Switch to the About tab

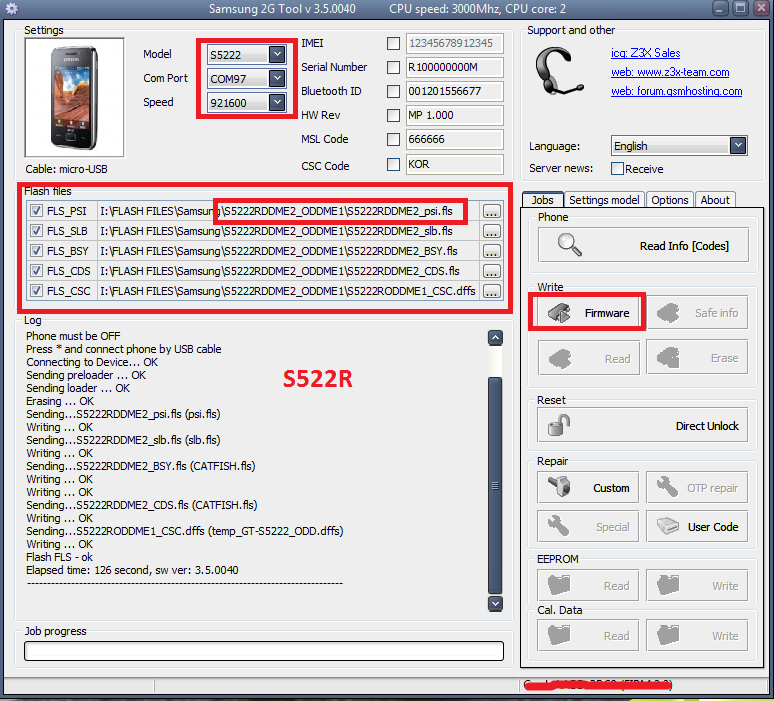(715, 200)
